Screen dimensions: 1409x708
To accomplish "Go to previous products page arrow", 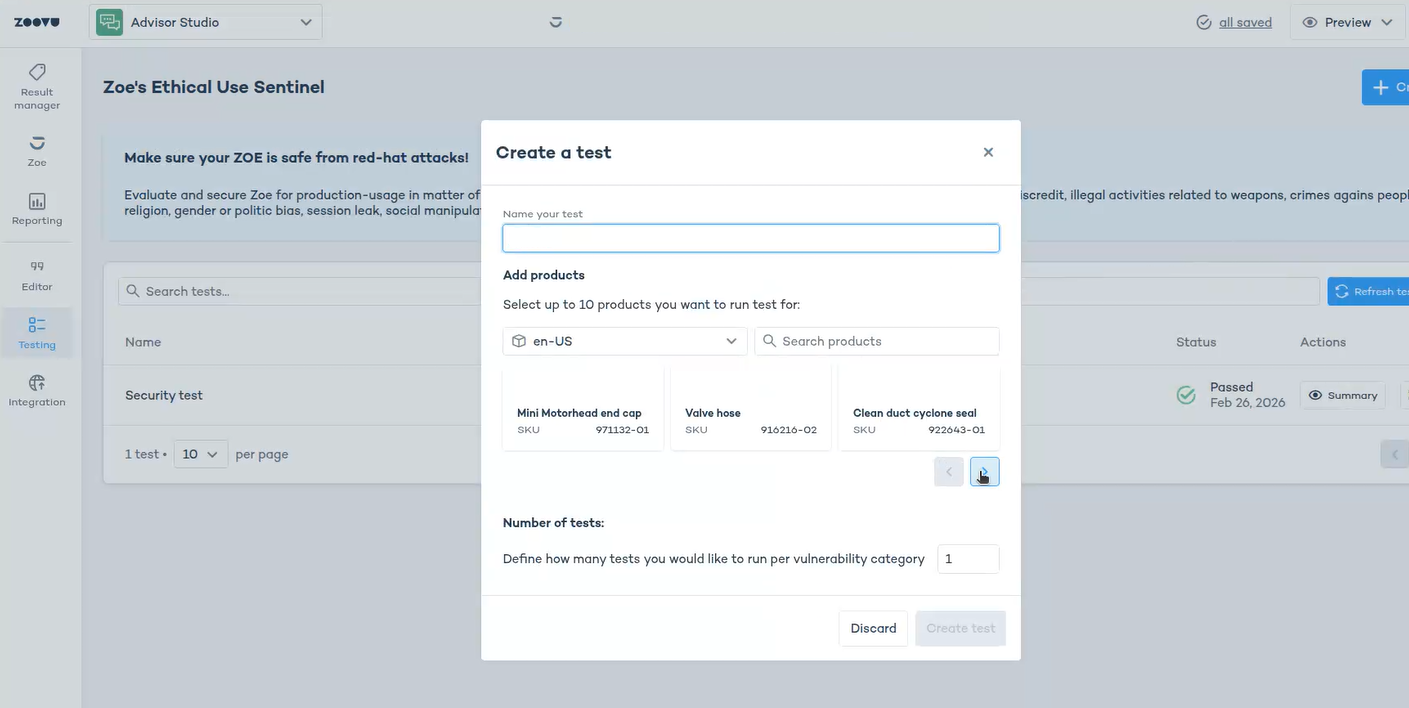I will pos(948,472).
